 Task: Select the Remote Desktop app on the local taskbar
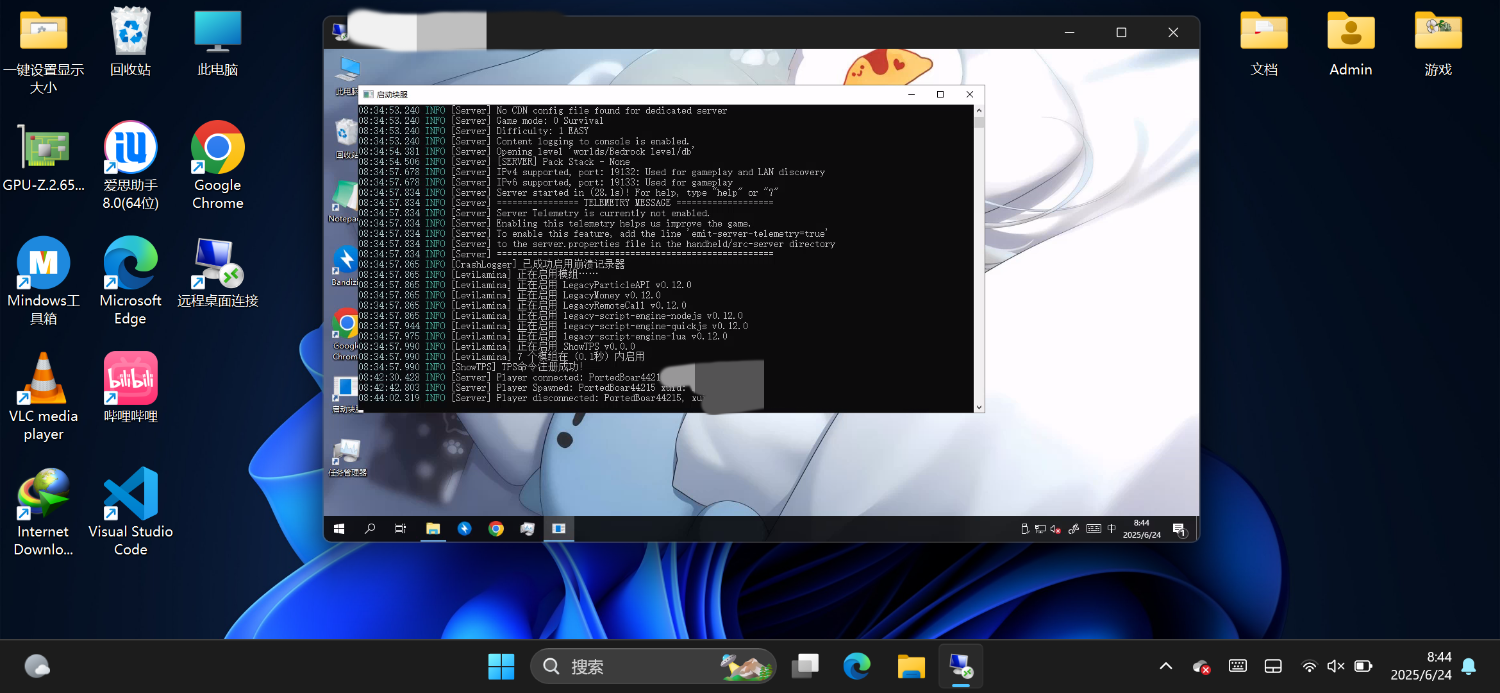(962, 666)
